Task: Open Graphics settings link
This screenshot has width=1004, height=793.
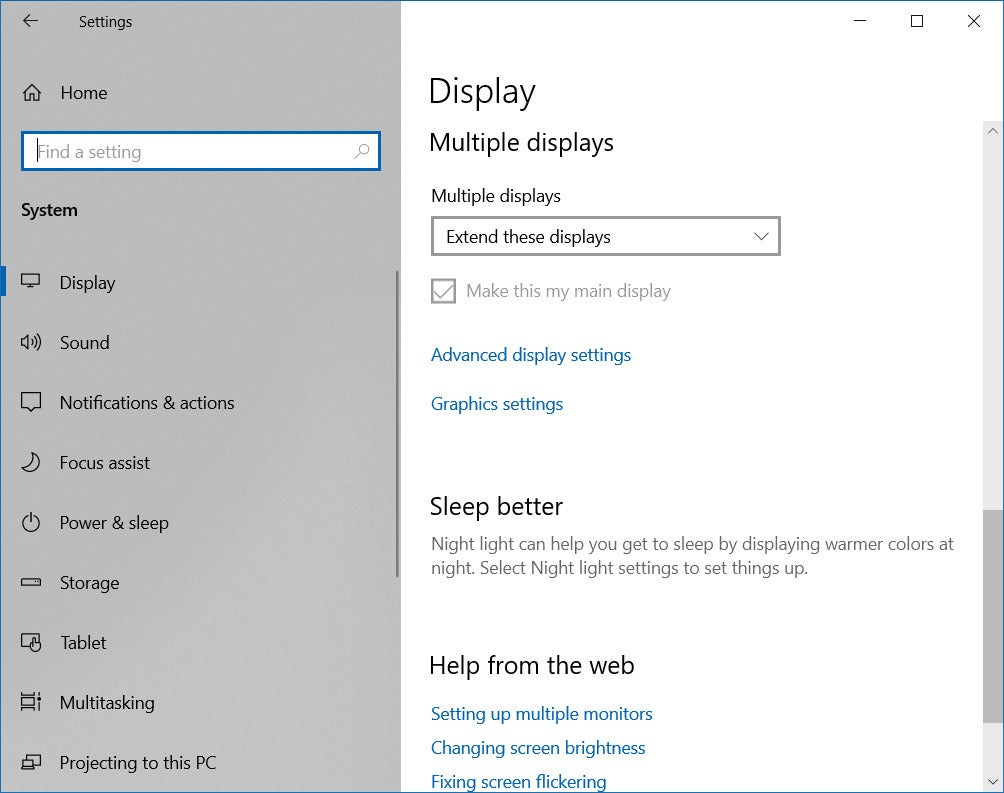Action: 496,404
